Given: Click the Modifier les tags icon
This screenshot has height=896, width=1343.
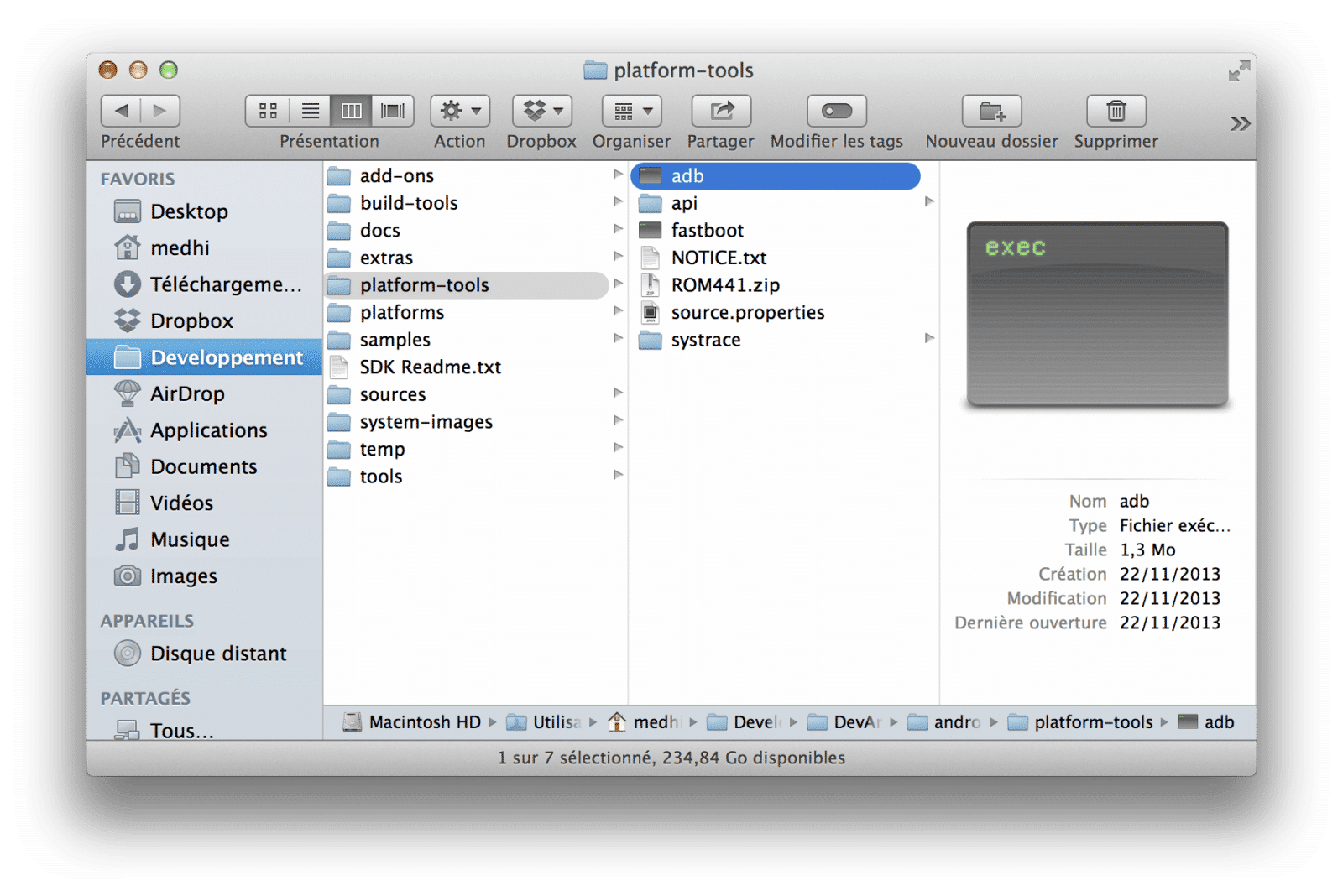Looking at the screenshot, I should coord(836,111).
